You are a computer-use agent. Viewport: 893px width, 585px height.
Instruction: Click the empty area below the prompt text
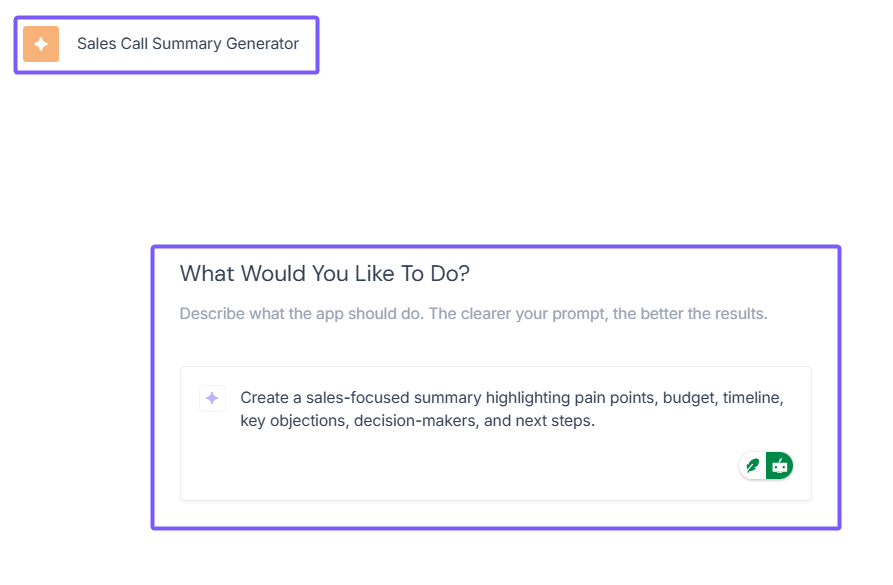(x=450, y=465)
